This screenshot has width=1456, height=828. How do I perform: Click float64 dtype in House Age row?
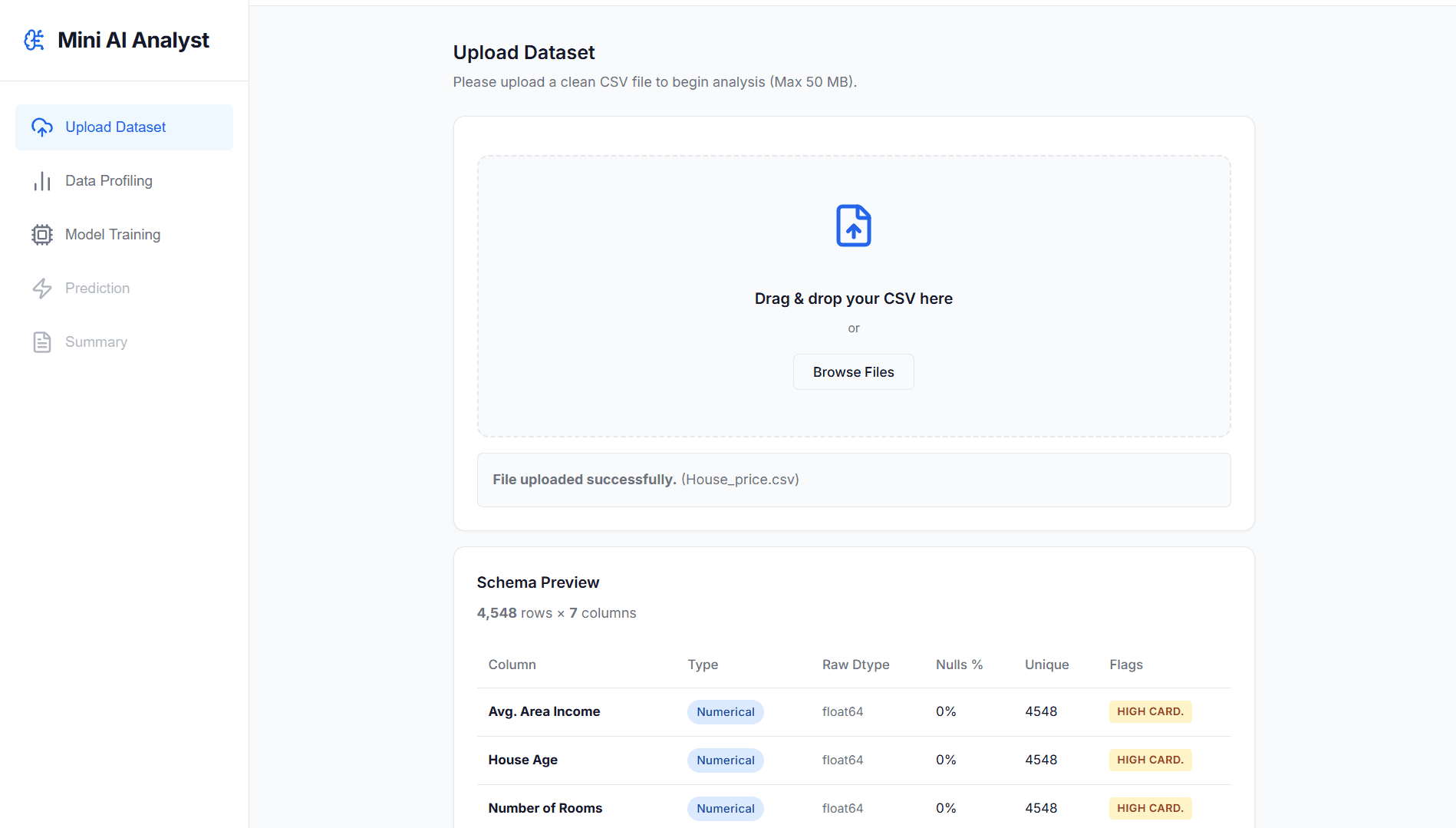843,760
